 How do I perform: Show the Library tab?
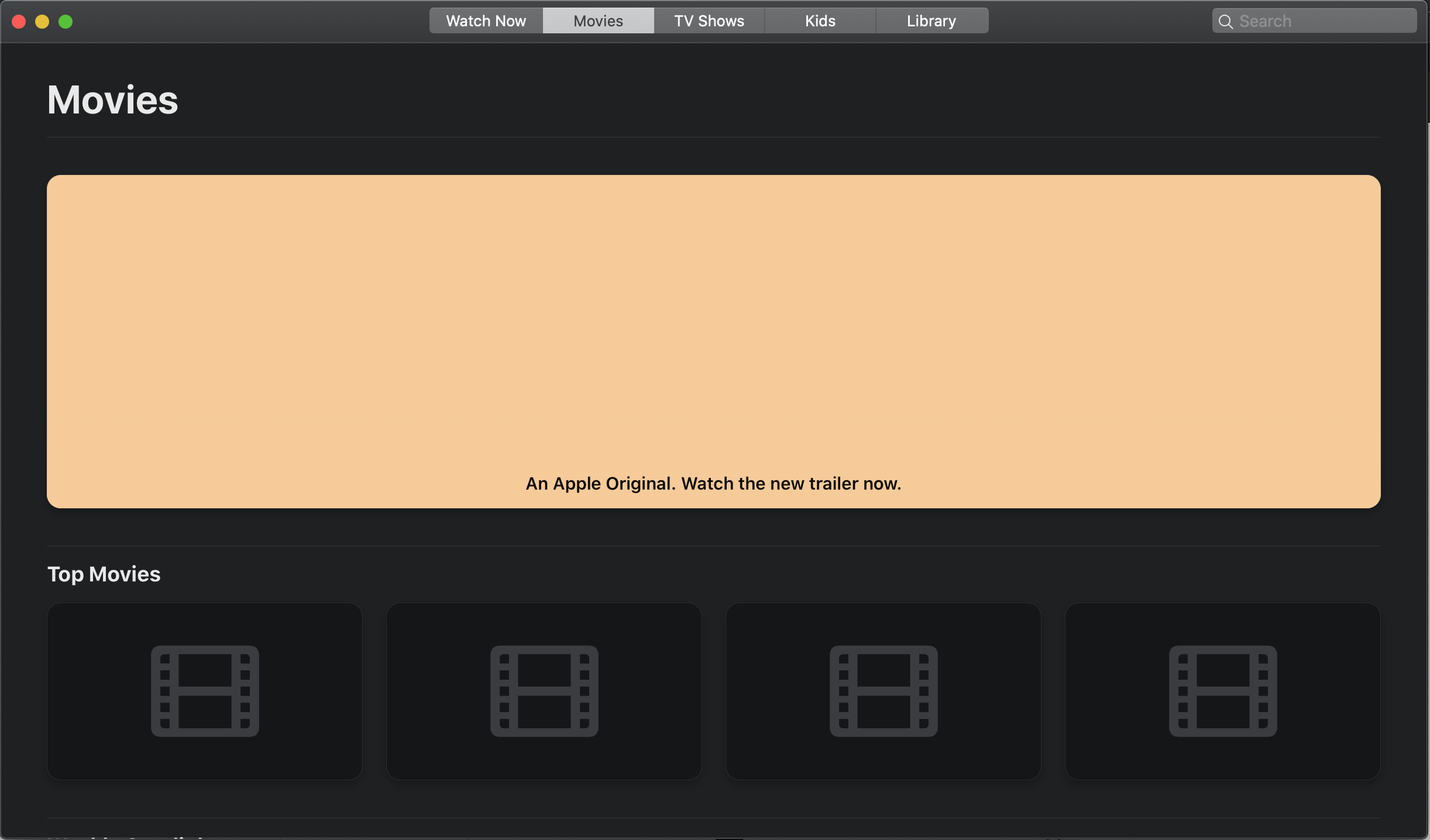tap(931, 21)
